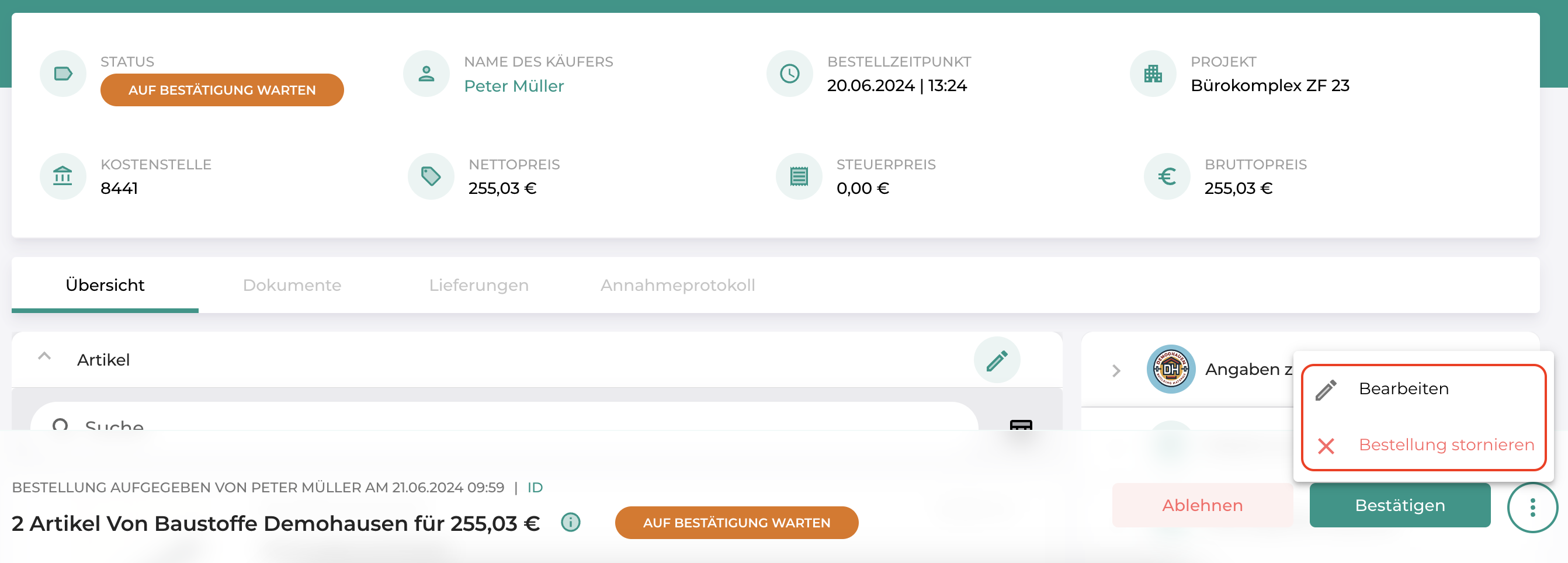Click the Demohausen supplier logo
The image size is (1568, 563).
(x=1171, y=370)
